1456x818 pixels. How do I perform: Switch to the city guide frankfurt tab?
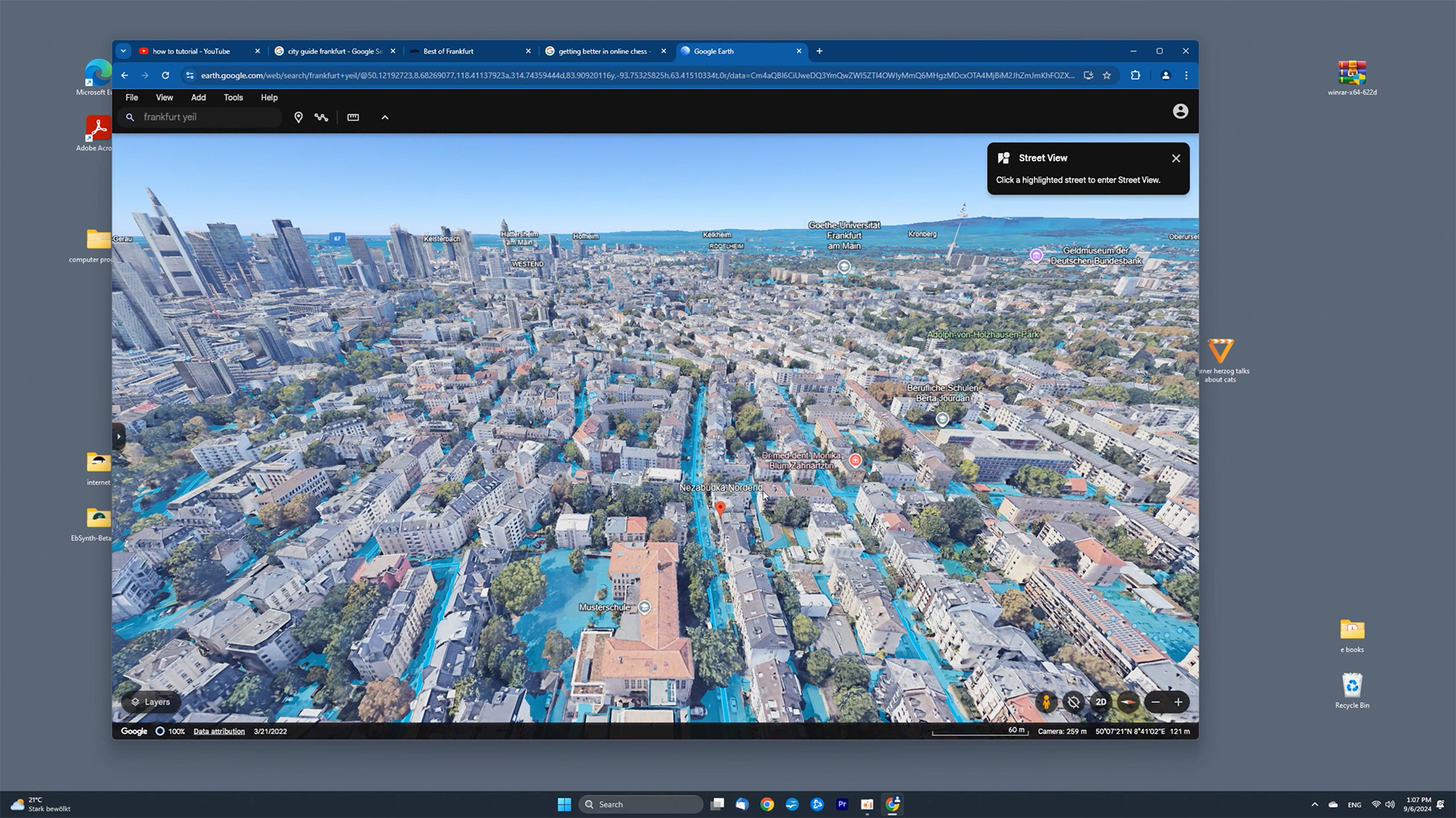(x=334, y=51)
